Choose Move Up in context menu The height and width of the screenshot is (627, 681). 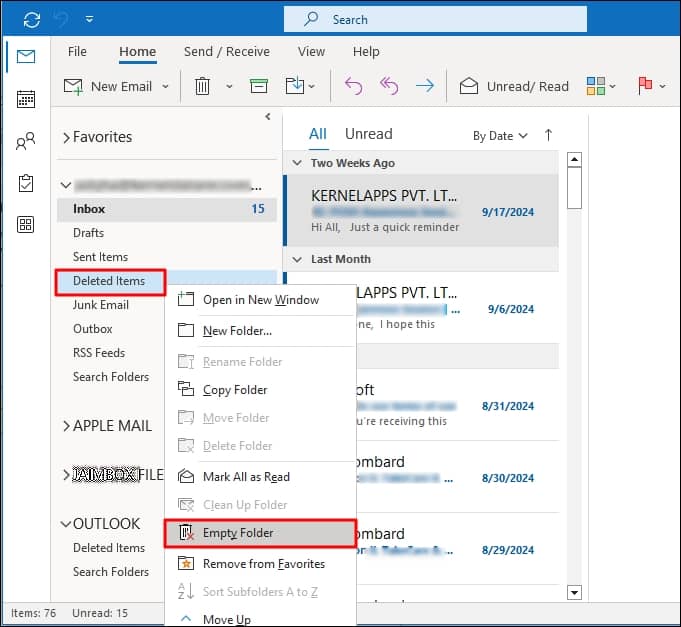(x=261, y=619)
